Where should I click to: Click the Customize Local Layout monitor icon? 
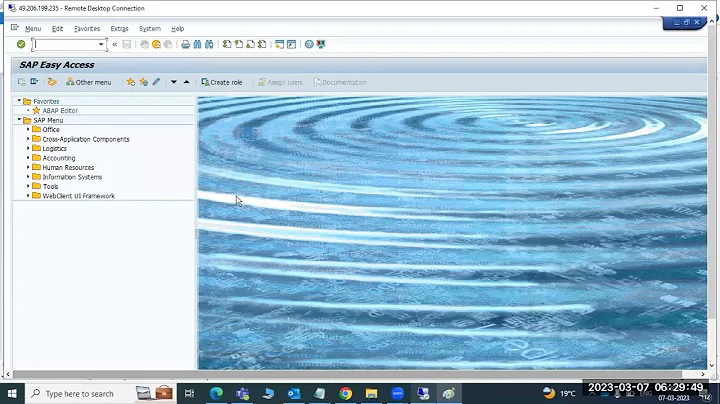pyautogui.click(x=321, y=44)
